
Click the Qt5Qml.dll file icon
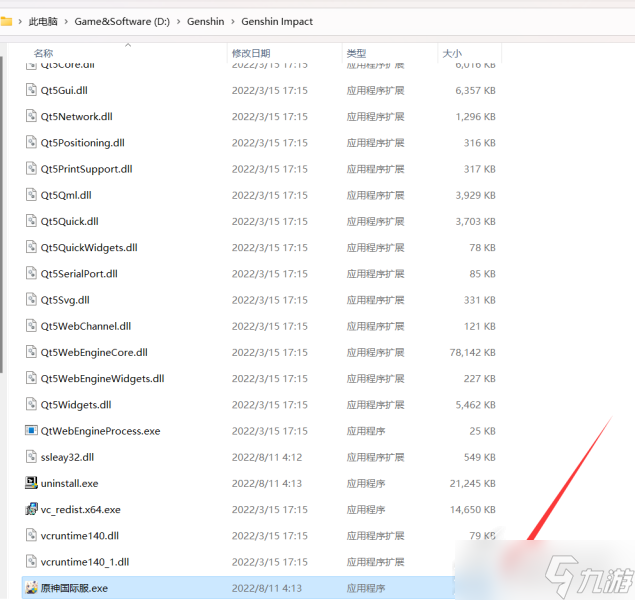pos(31,194)
